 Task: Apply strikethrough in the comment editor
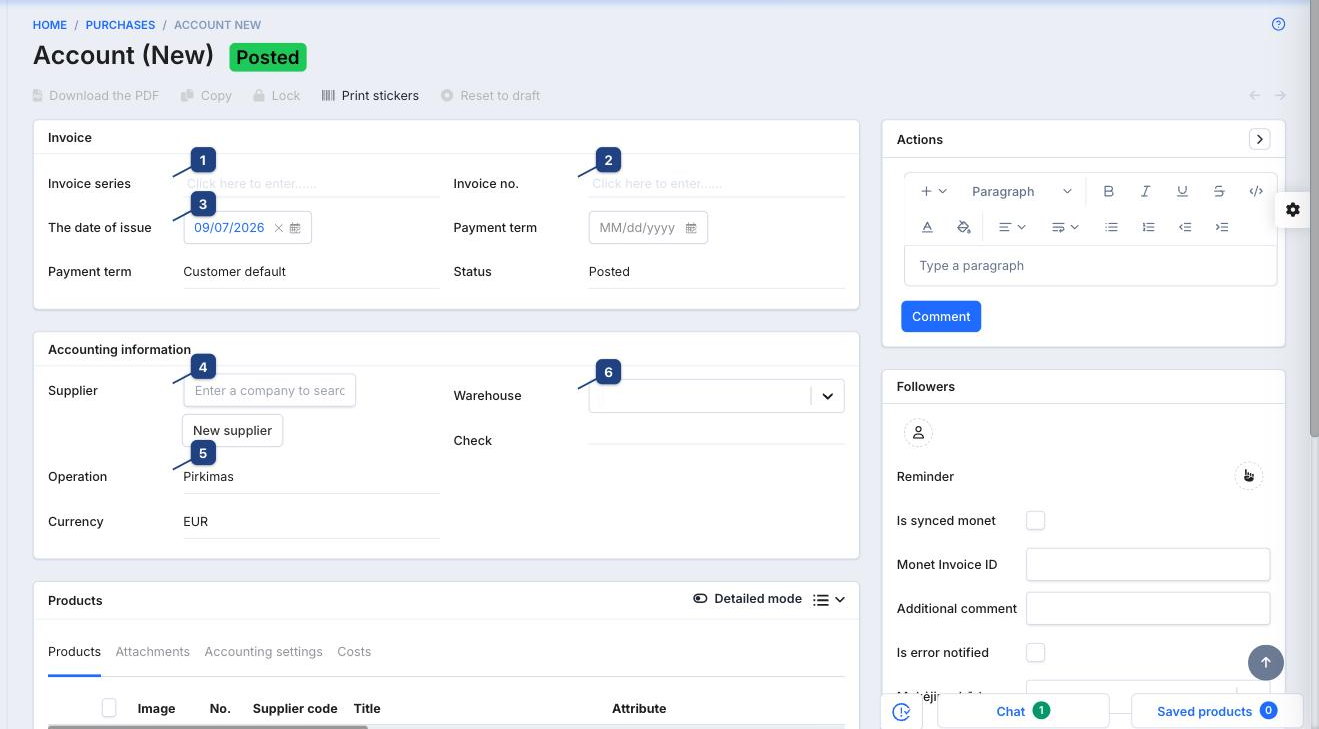pos(1219,191)
